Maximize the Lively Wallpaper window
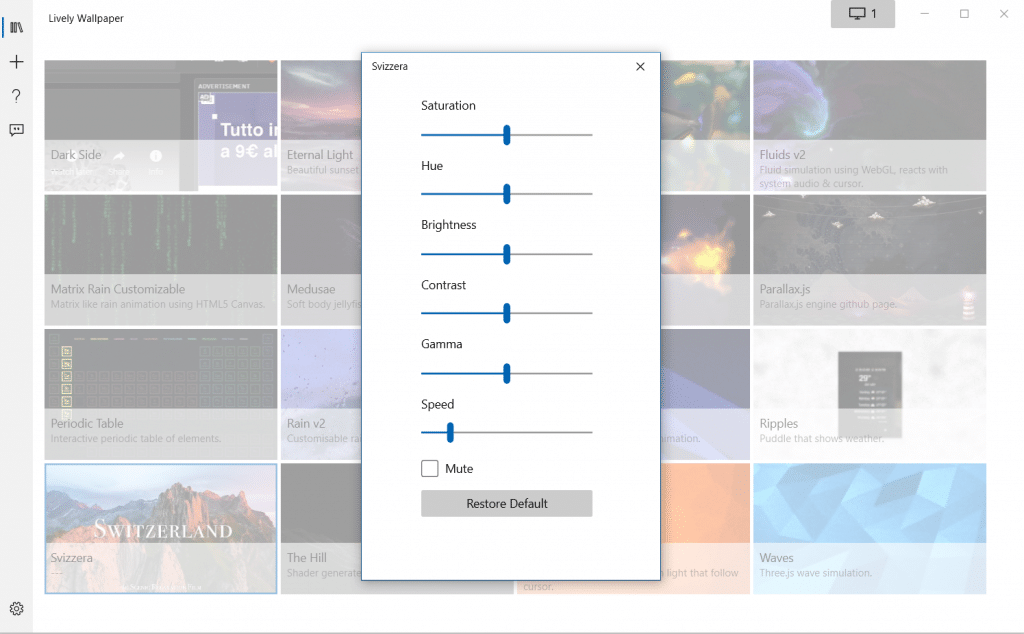1024x634 pixels. point(964,14)
